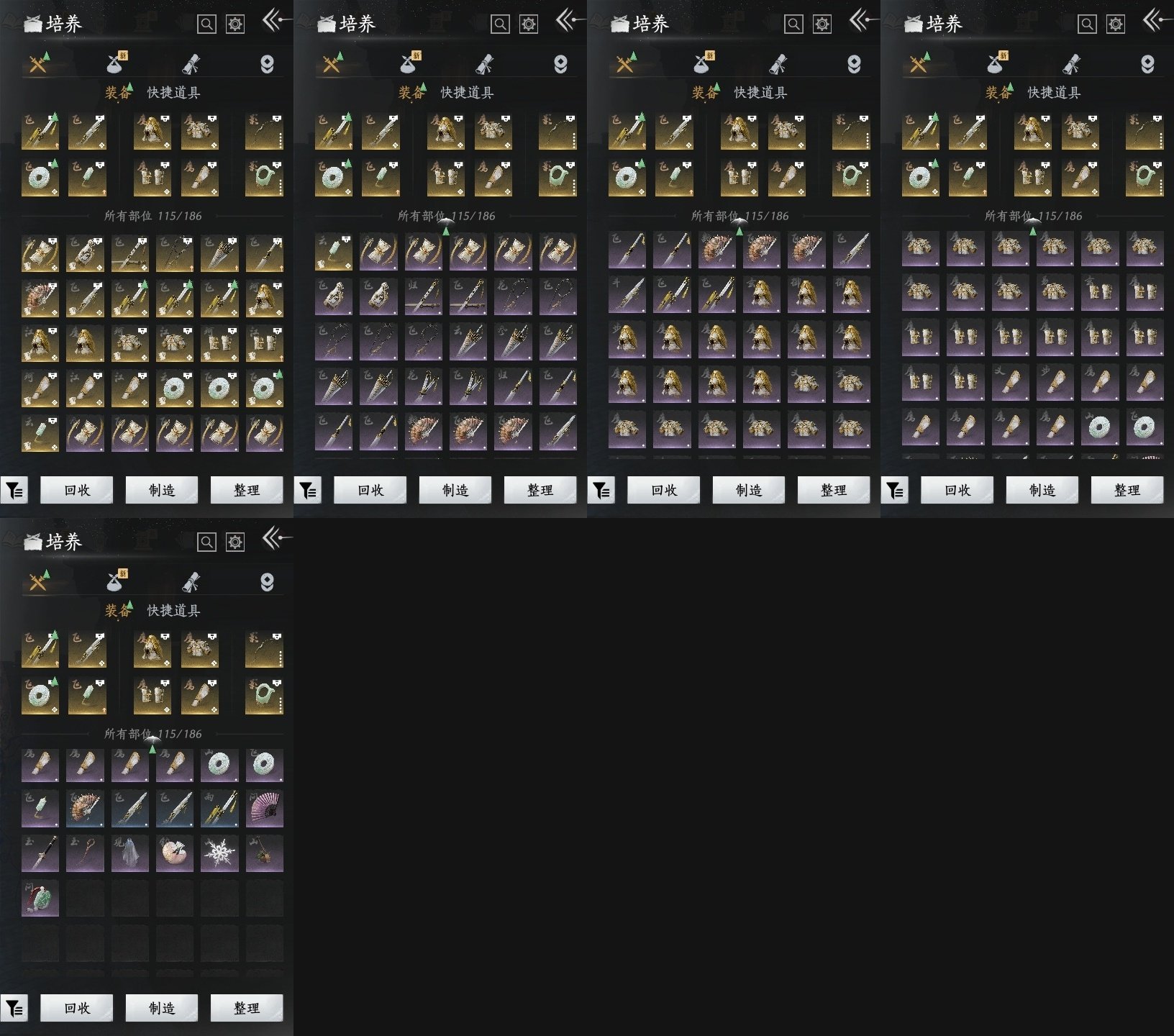Switch to 装备 tab in third top panel
Image resolution: width=1174 pixels, height=1036 pixels.
(x=705, y=92)
